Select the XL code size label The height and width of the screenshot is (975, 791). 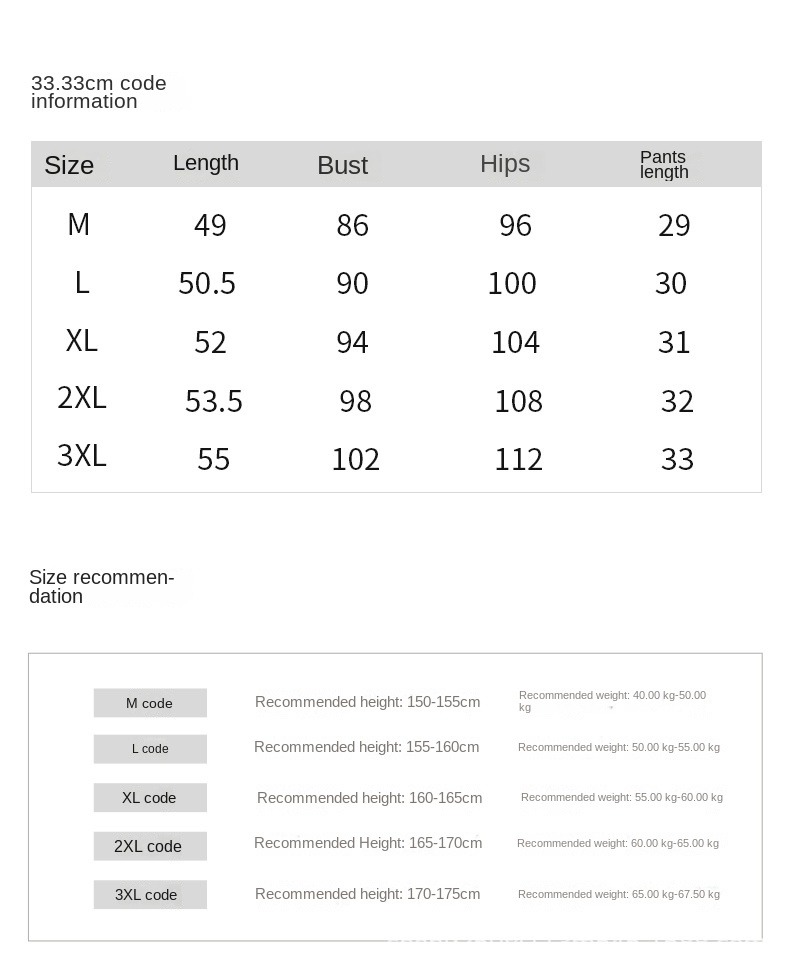tap(150, 798)
